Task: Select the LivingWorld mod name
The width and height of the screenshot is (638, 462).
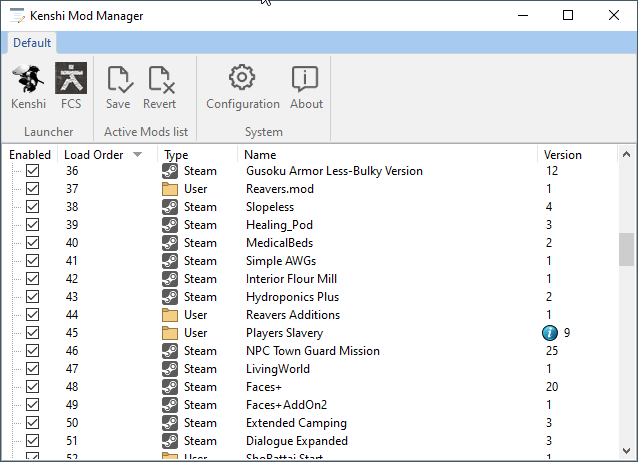Action: [x=278, y=369]
